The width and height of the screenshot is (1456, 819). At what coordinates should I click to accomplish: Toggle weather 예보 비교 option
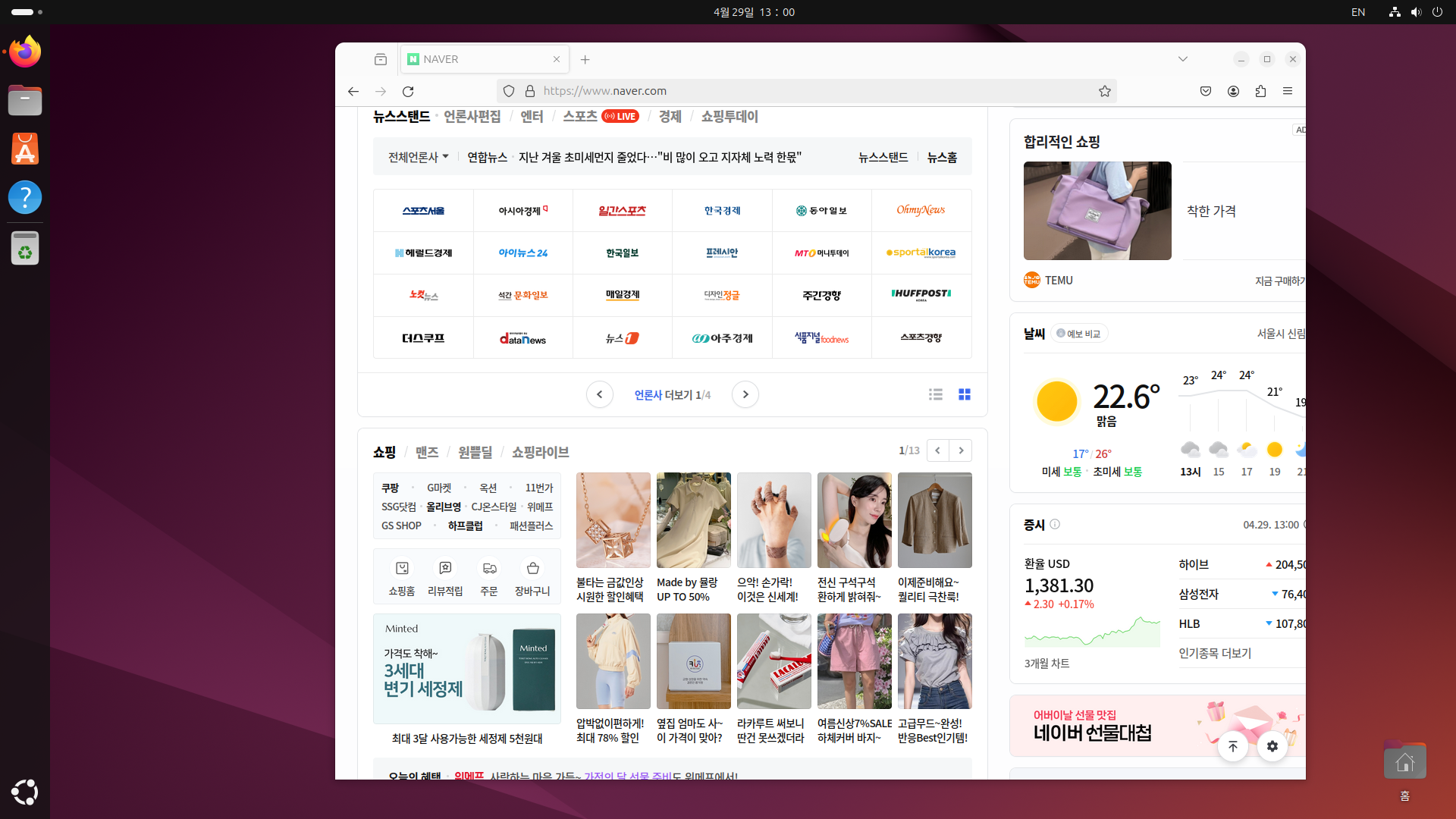[x=1079, y=334]
